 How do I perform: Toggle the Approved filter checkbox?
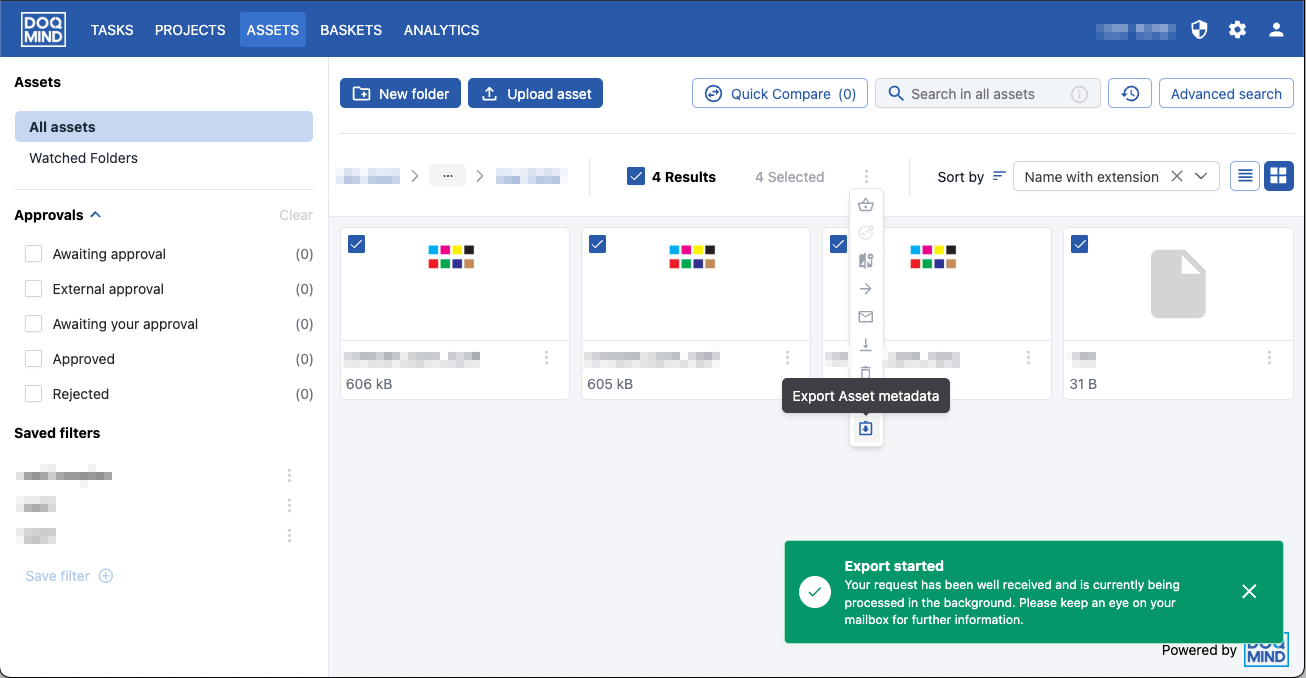click(x=33, y=359)
